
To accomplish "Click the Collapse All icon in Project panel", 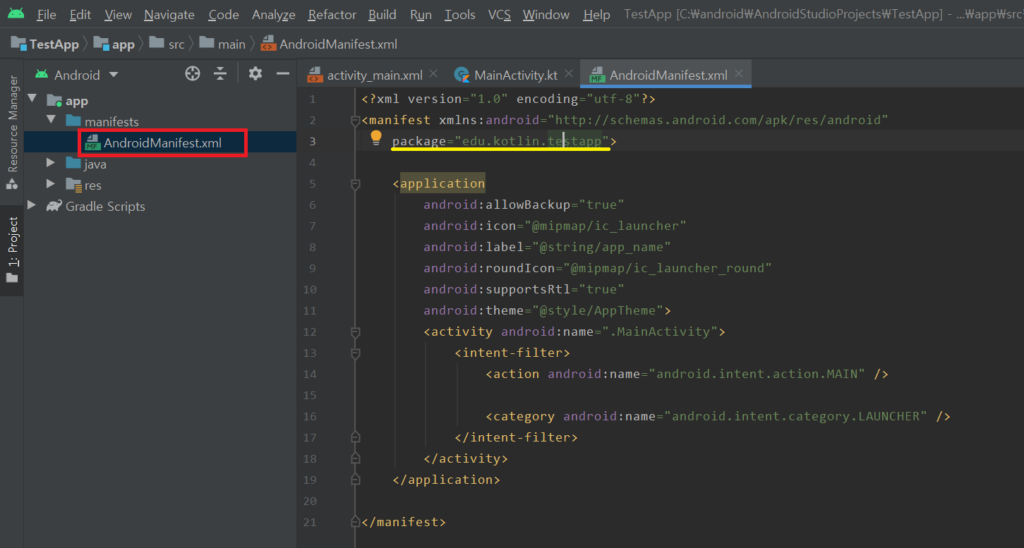I will (221, 74).
